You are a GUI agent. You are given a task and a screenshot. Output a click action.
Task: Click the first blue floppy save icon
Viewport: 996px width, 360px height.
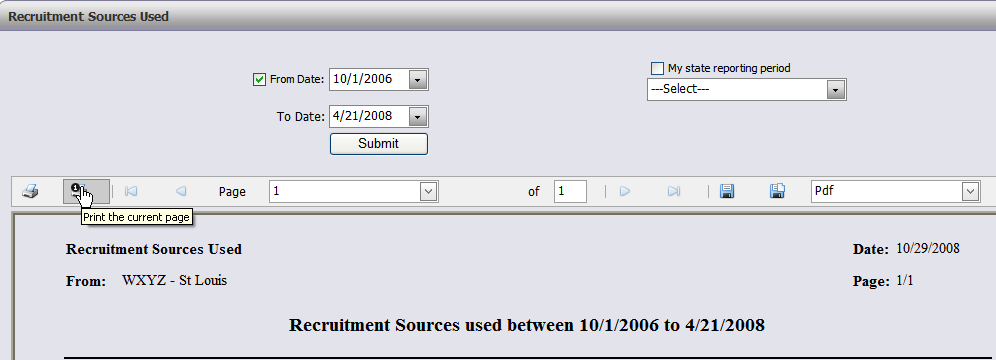[727, 191]
